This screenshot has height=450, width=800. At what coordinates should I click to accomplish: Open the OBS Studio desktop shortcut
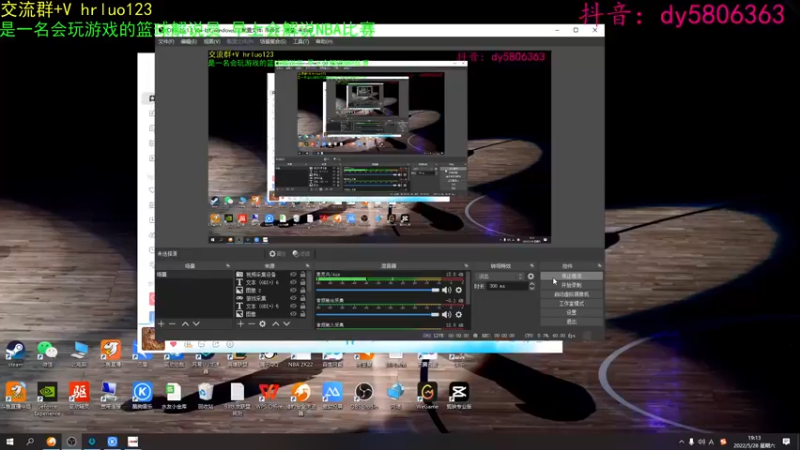coord(364,396)
